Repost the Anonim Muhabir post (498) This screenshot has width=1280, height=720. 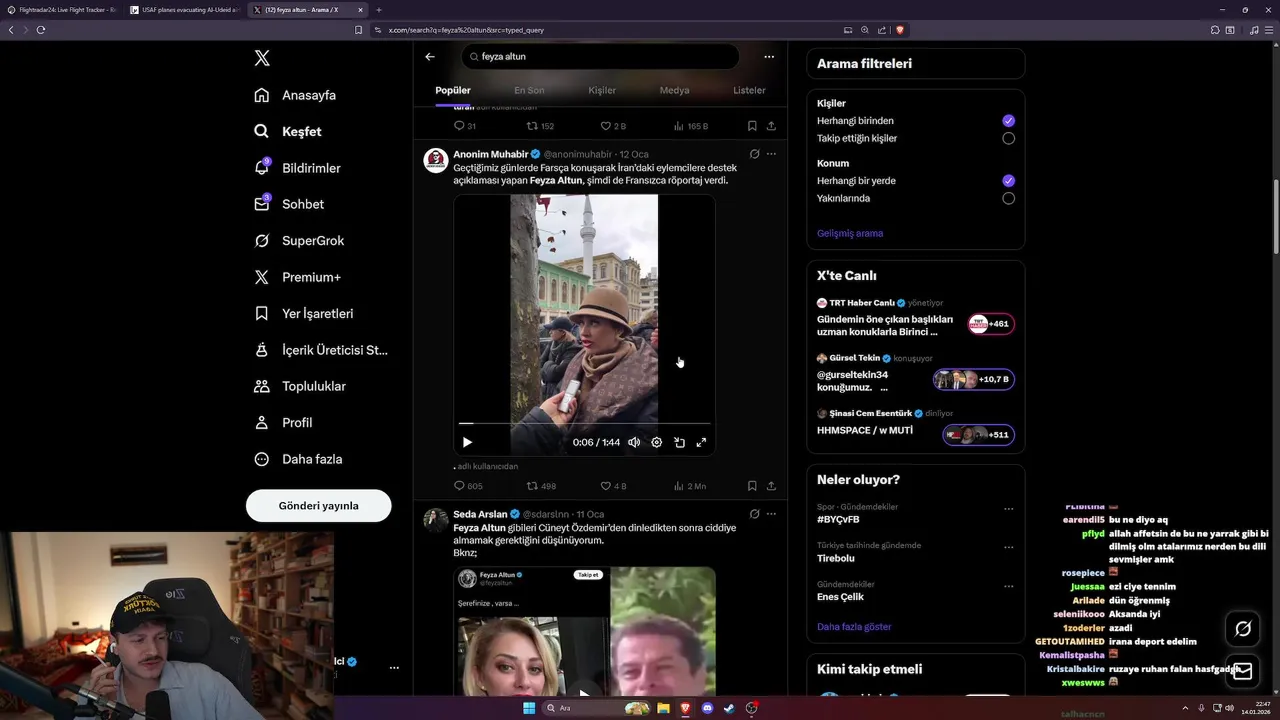[541, 486]
